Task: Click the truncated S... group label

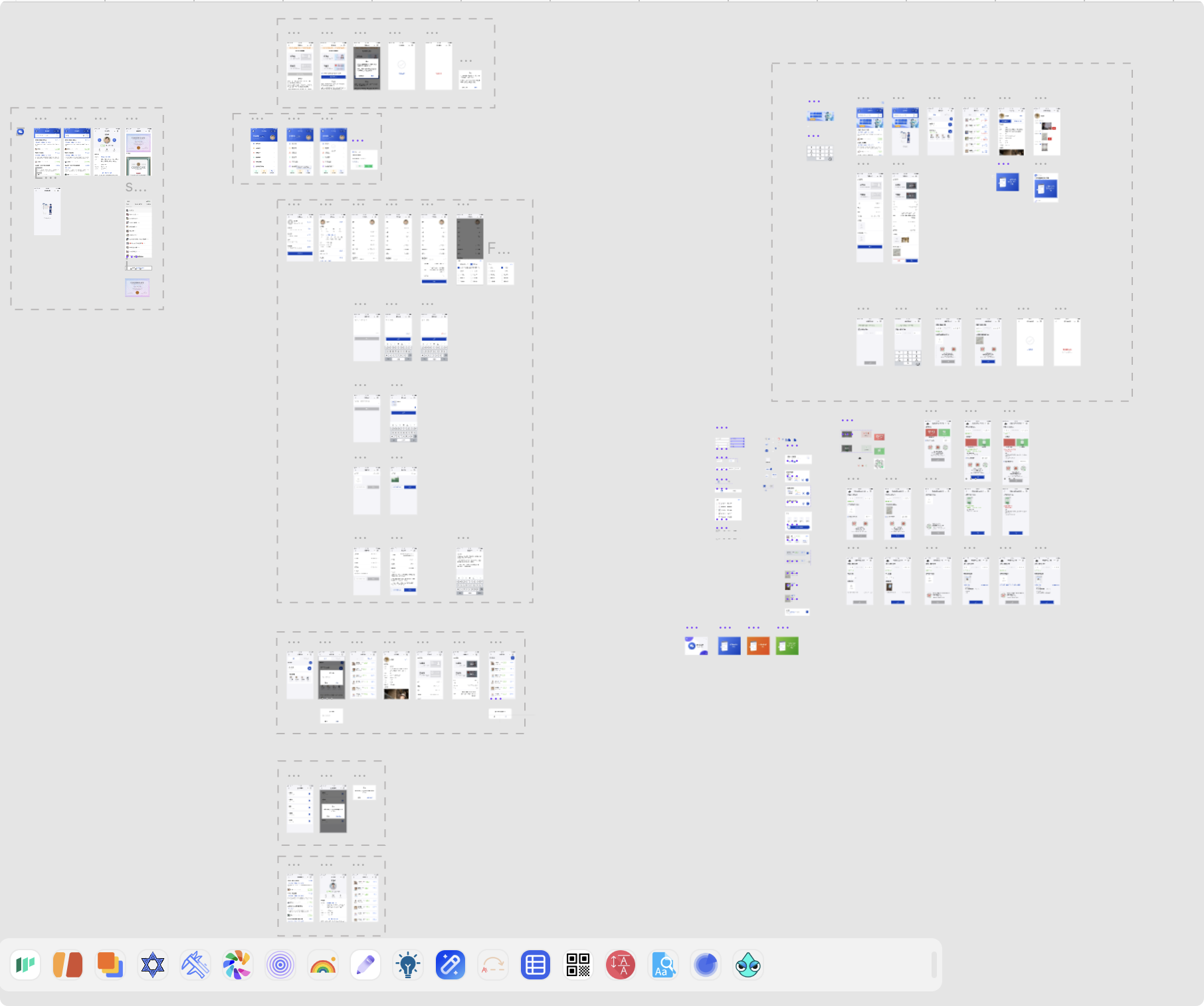Action: pyautogui.click(x=136, y=187)
